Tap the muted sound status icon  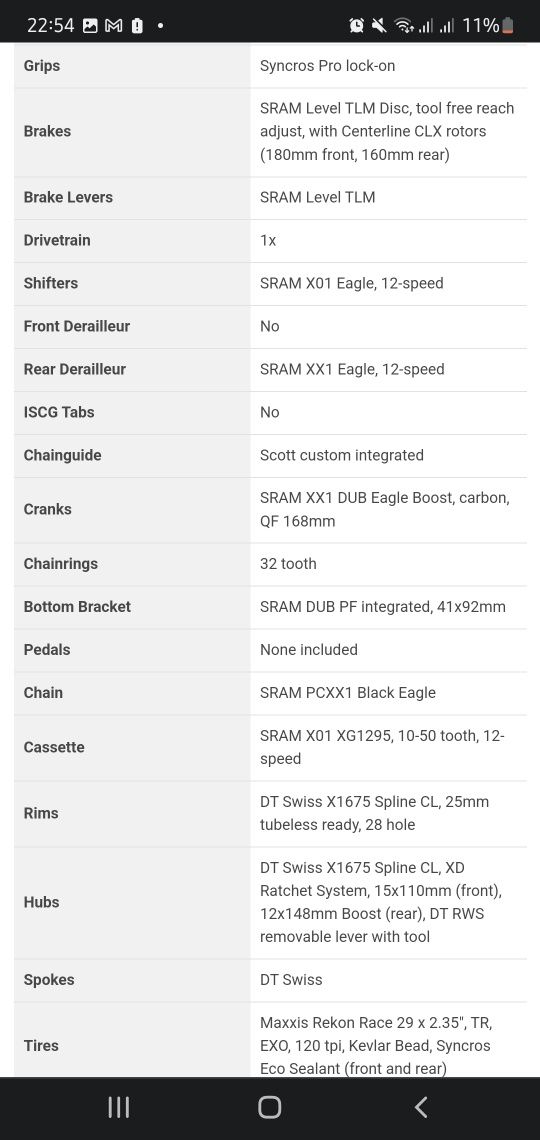[379, 25]
